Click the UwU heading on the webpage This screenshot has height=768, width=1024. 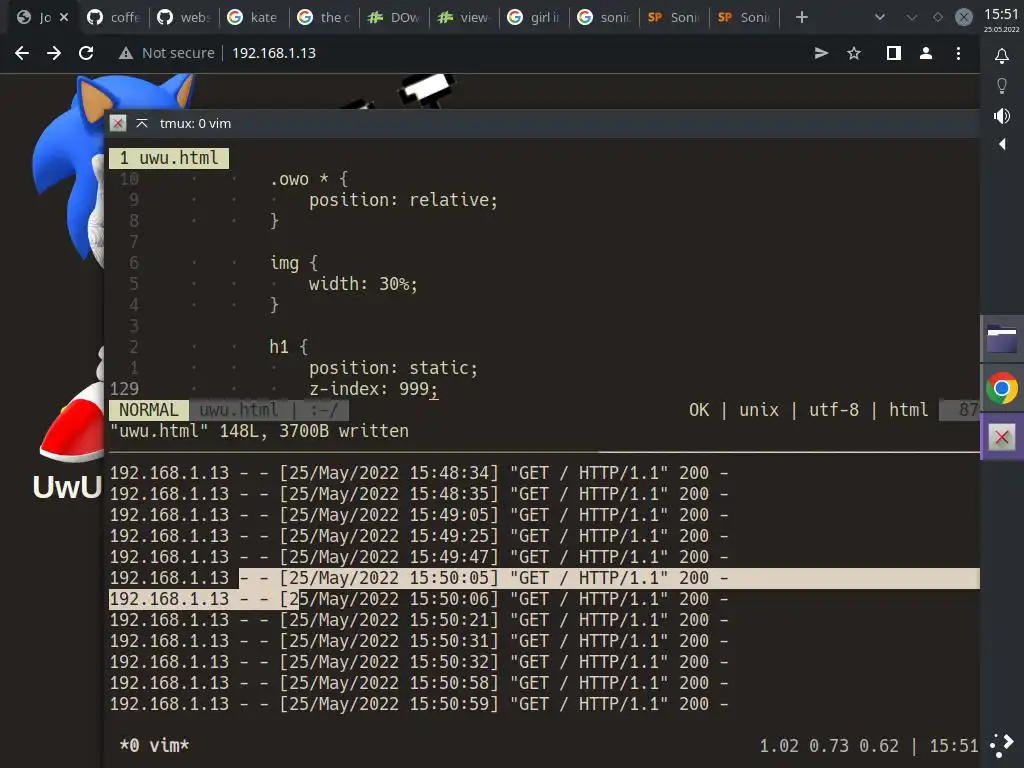67,487
